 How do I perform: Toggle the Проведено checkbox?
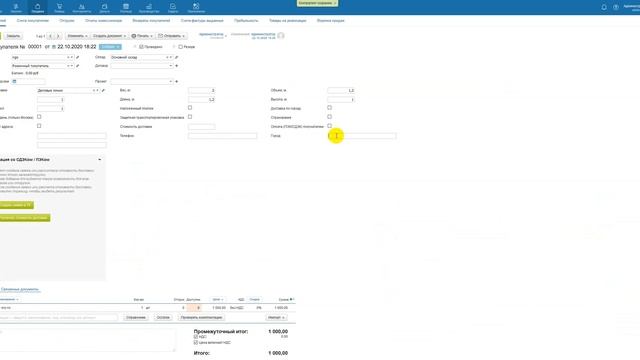click(141, 47)
